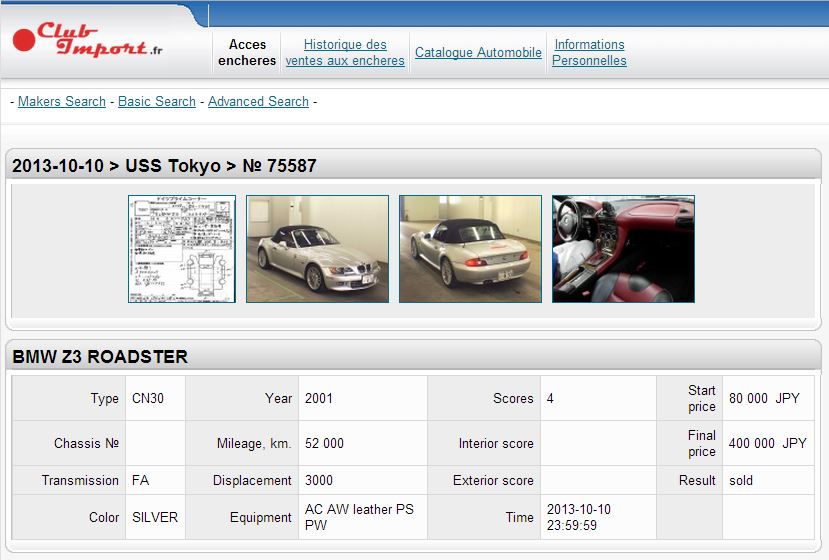Select the start price value 80 000 JPY

tap(764, 398)
